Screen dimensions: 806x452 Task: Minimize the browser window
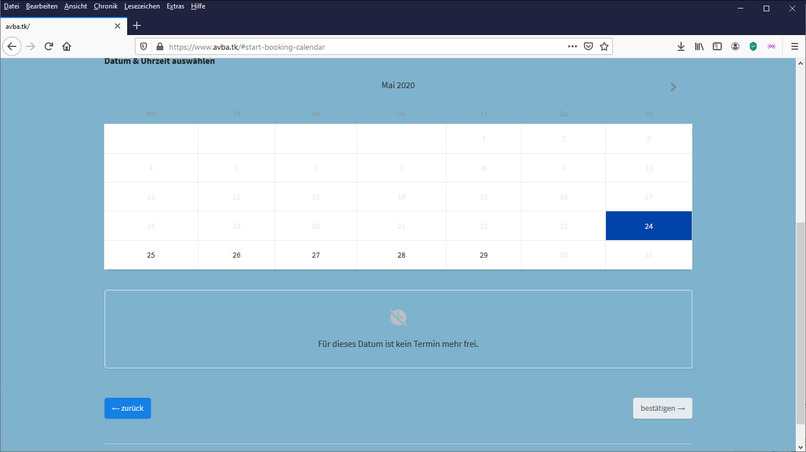click(x=740, y=8)
